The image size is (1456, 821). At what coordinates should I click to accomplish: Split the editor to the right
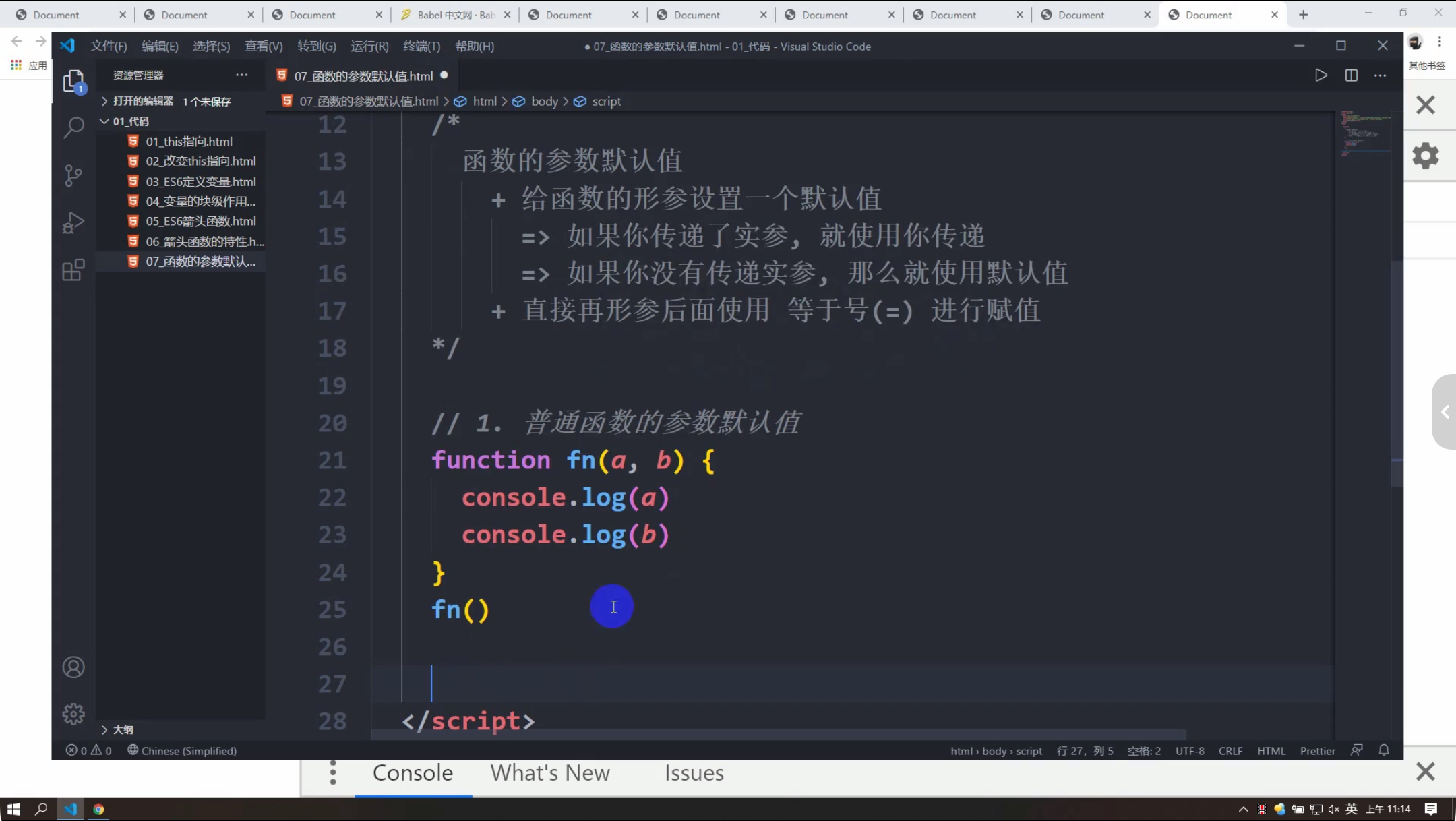[1351, 75]
